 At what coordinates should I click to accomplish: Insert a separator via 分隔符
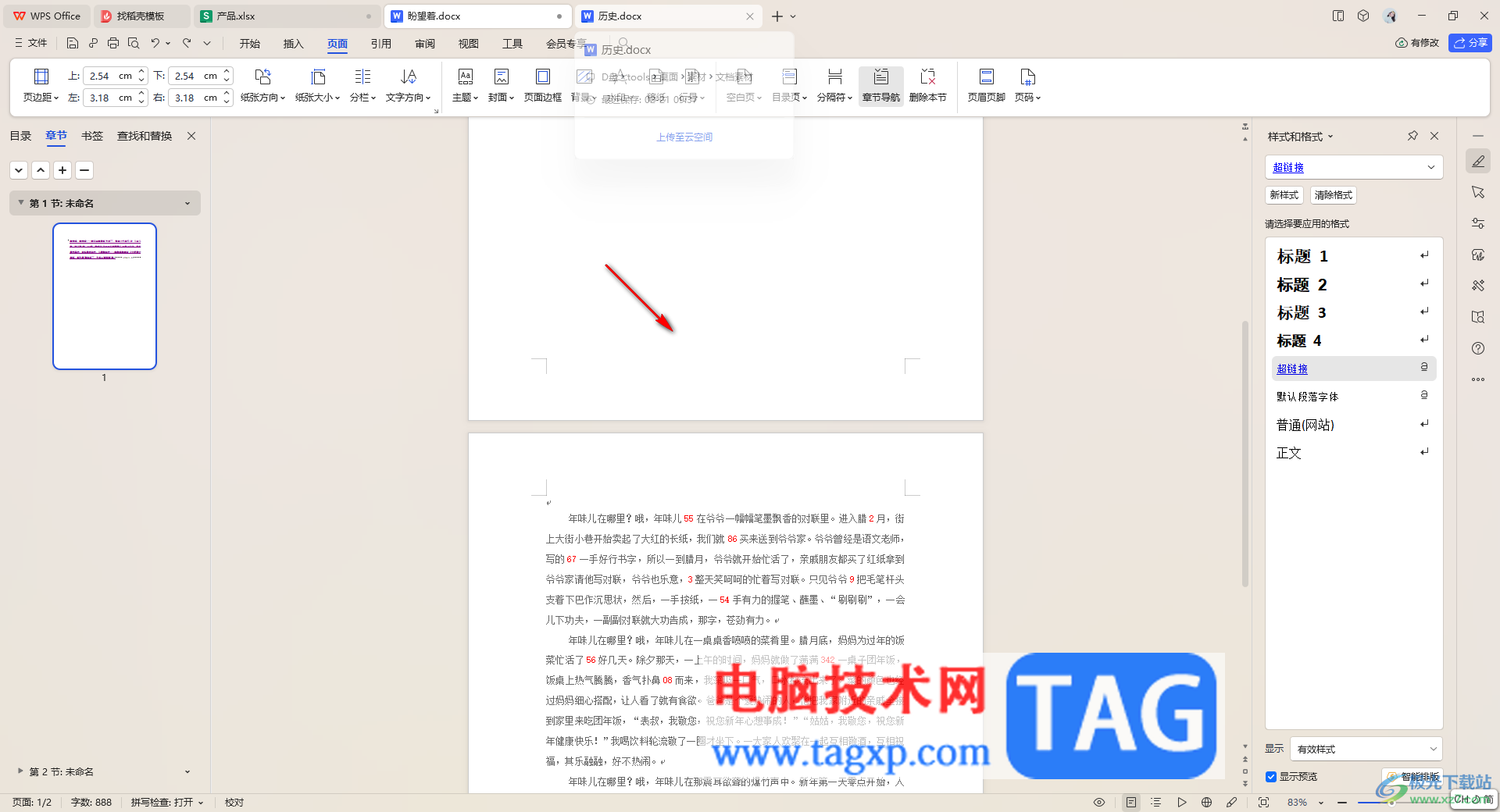point(834,85)
